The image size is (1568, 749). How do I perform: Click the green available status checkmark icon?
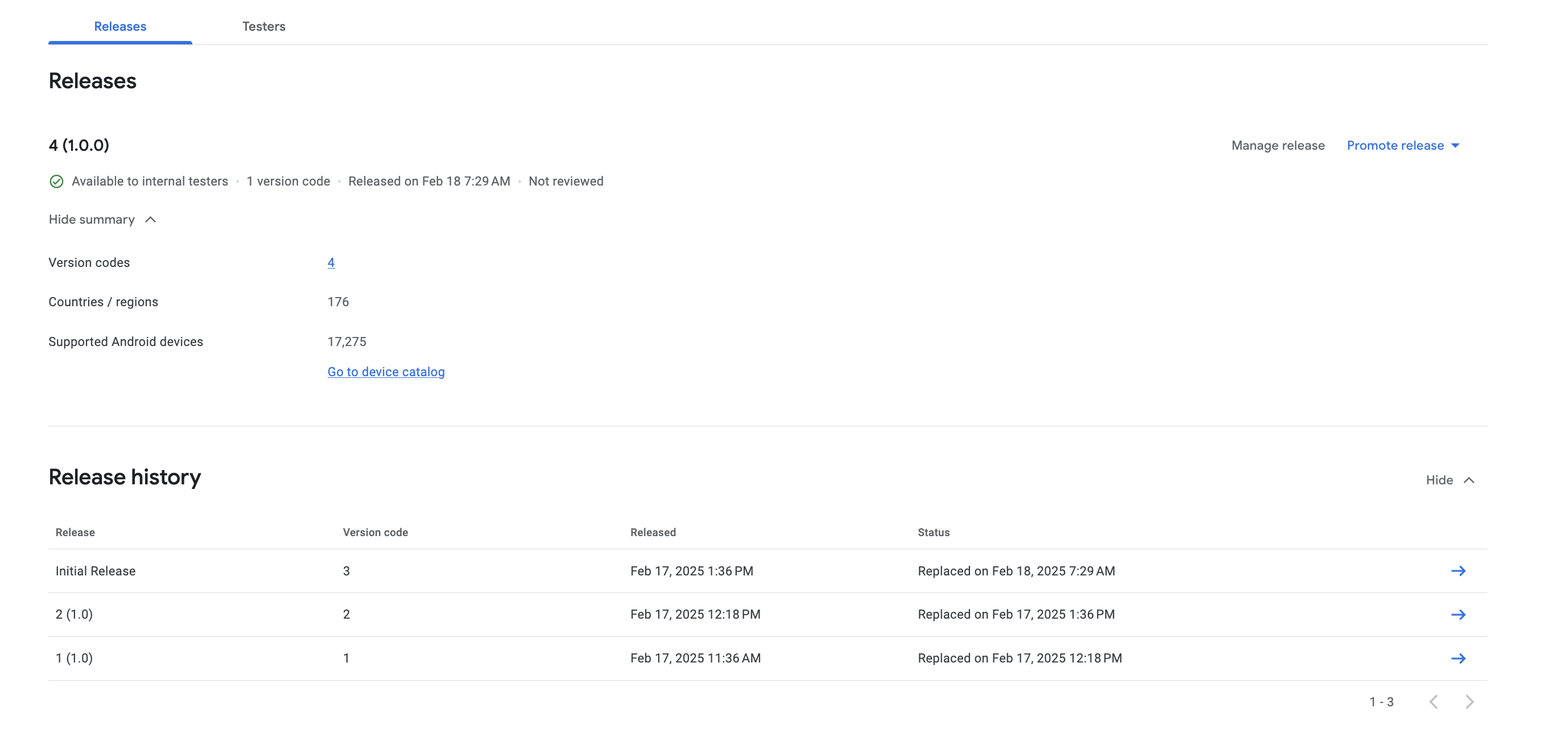(56, 182)
